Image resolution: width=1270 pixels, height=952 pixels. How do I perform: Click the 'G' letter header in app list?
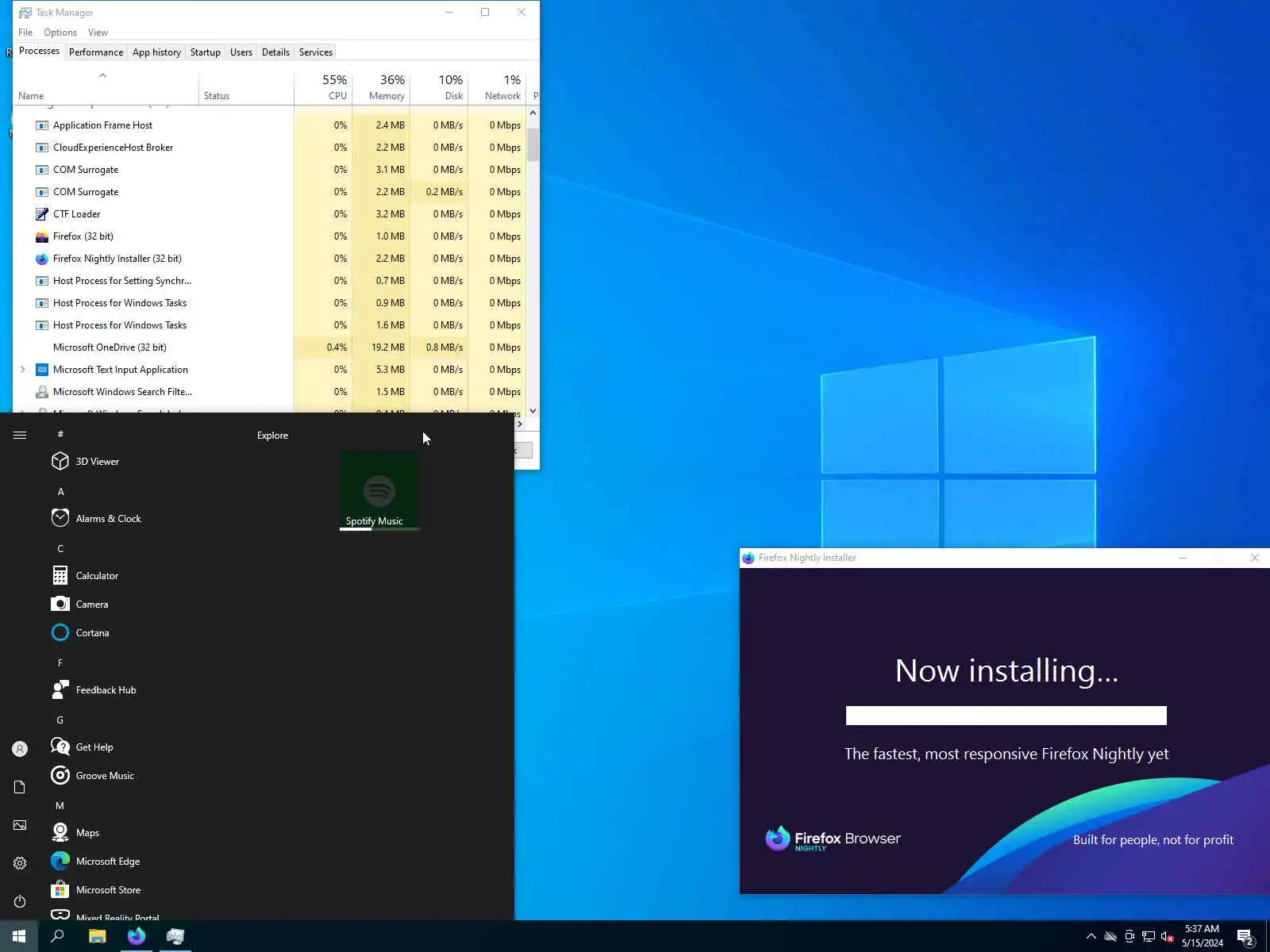click(60, 720)
